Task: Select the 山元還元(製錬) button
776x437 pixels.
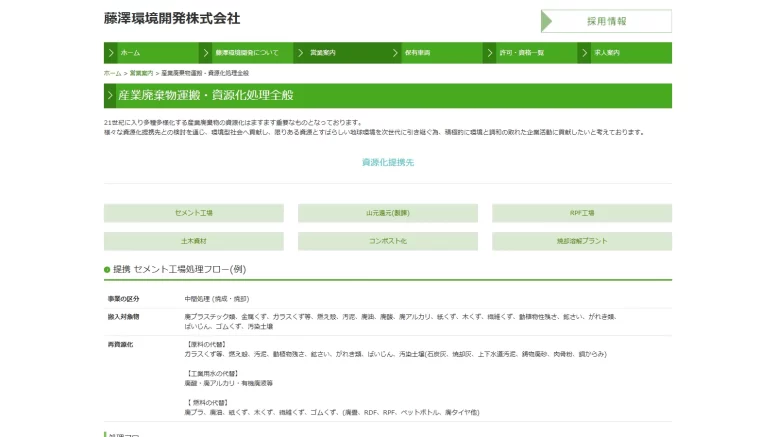Action: coord(388,213)
